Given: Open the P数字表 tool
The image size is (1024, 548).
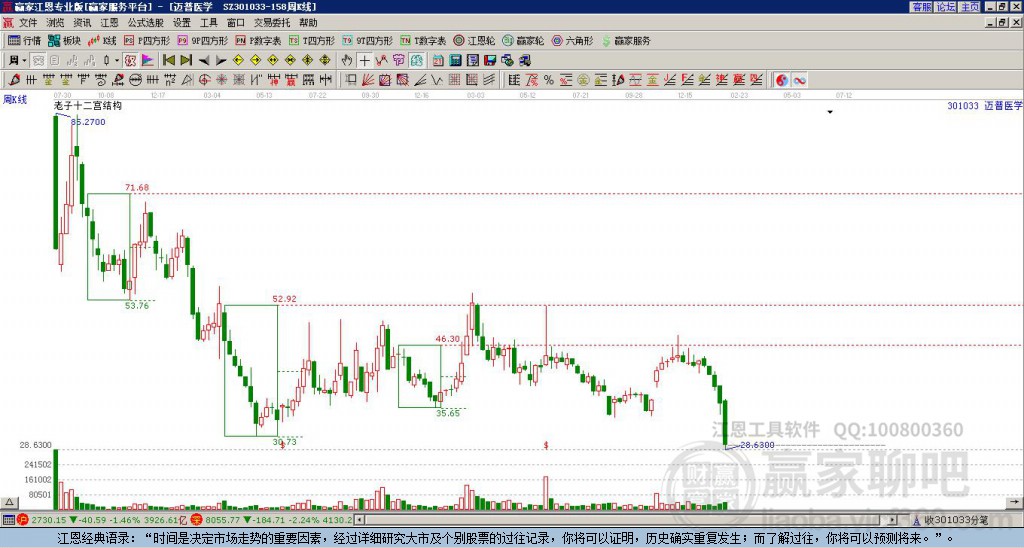Looking at the screenshot, I should [x=259, y=40].
